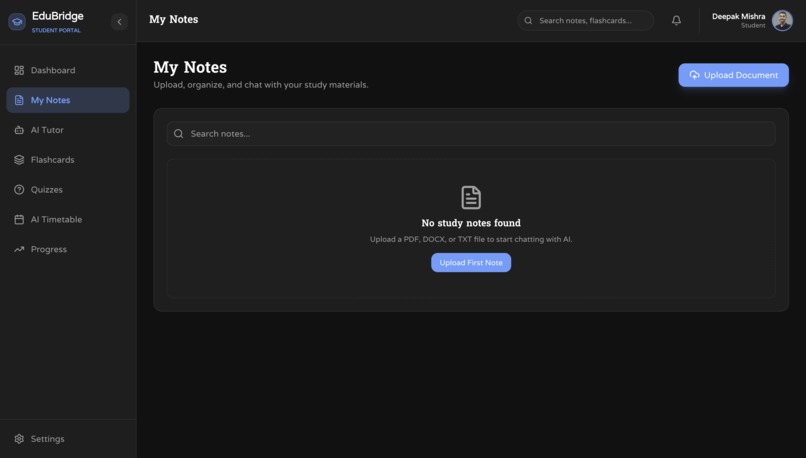Open AI Timetable page
The image size is (806, 458).
click(68, 219)
